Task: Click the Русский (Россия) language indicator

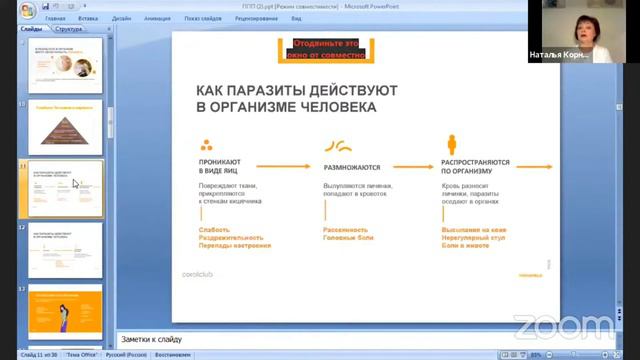Action: (x=126, y=355)
